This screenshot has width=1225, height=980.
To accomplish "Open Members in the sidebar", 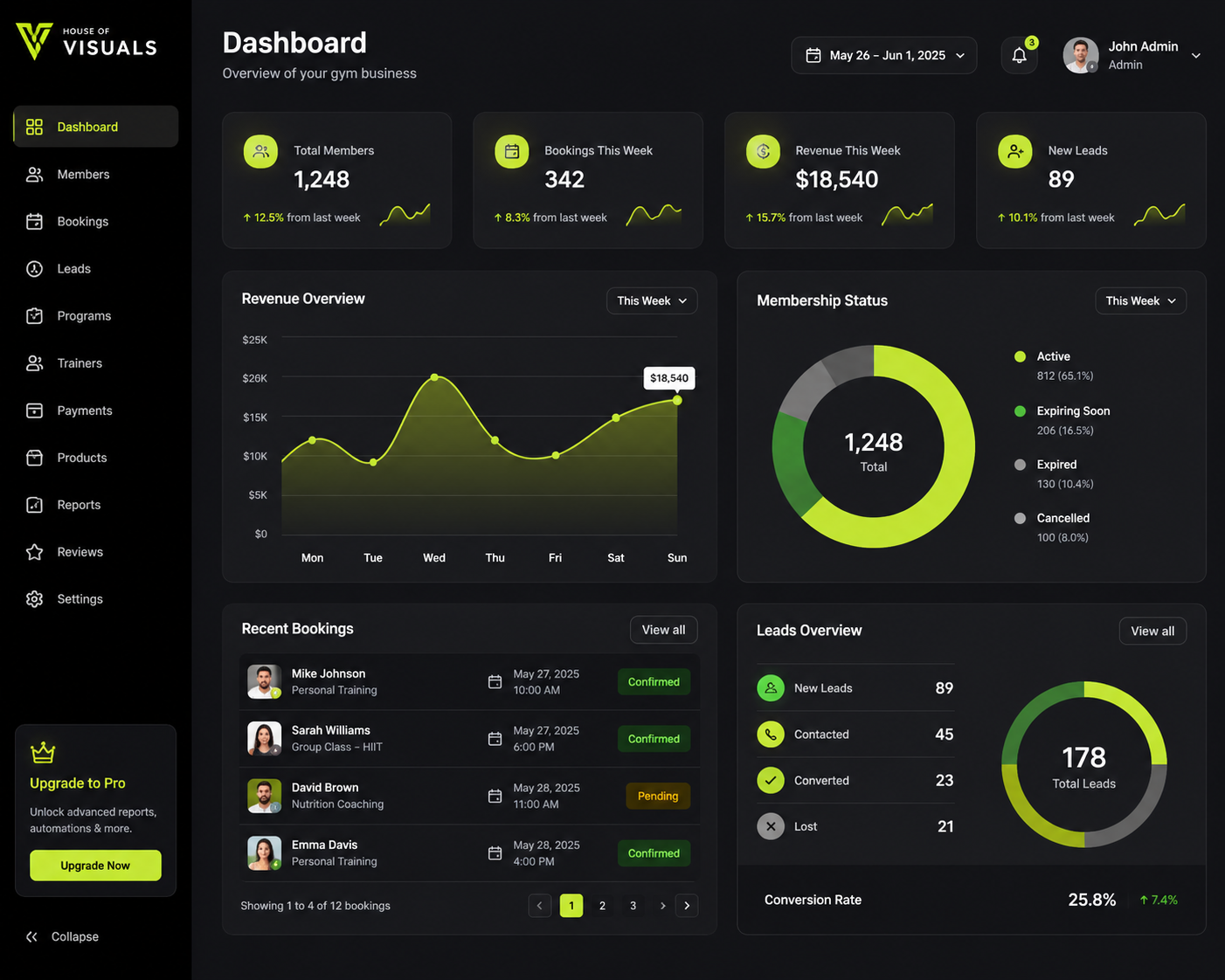I will pyautogui.click(x=96, y=175).
